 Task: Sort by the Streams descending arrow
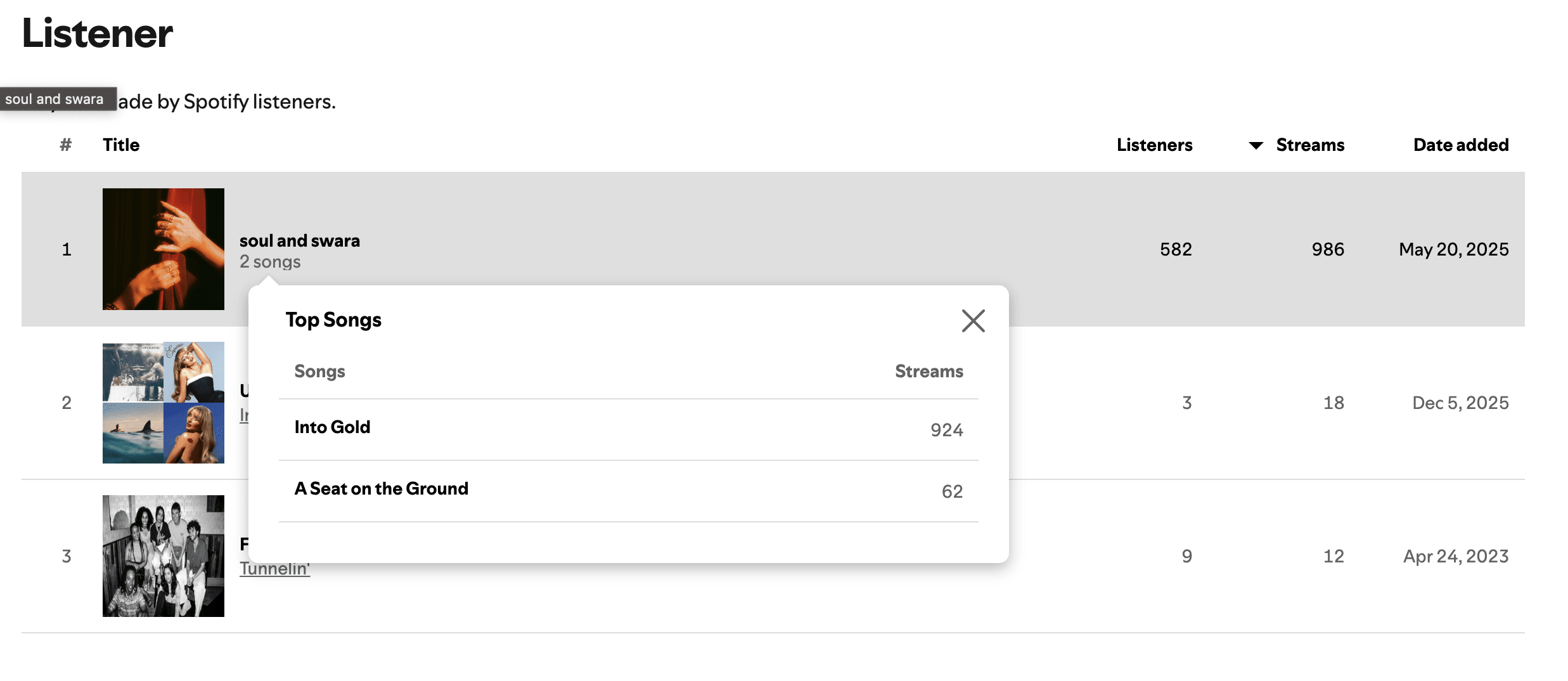click(1256, 145)
